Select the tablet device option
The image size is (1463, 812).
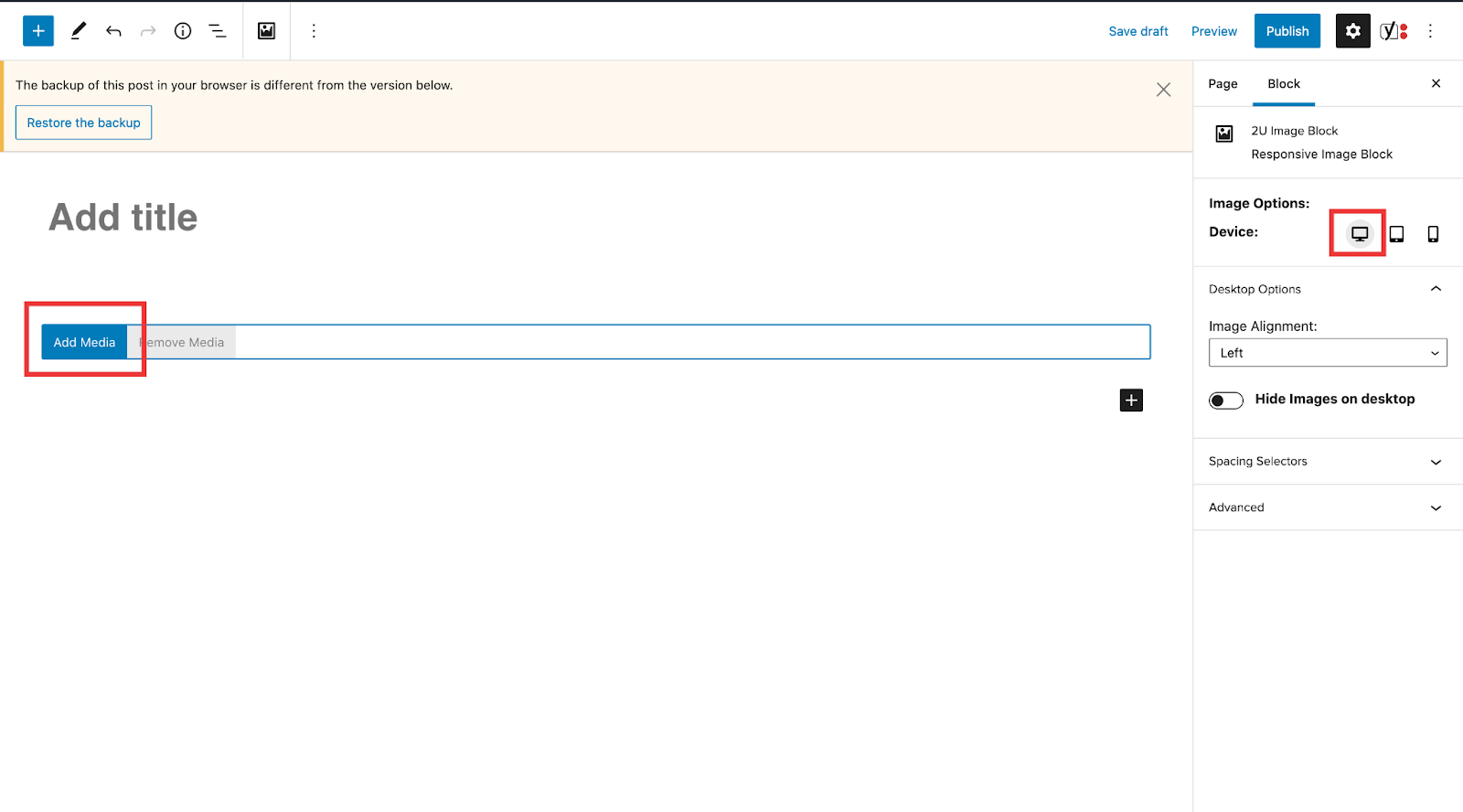click(1396, 234)
